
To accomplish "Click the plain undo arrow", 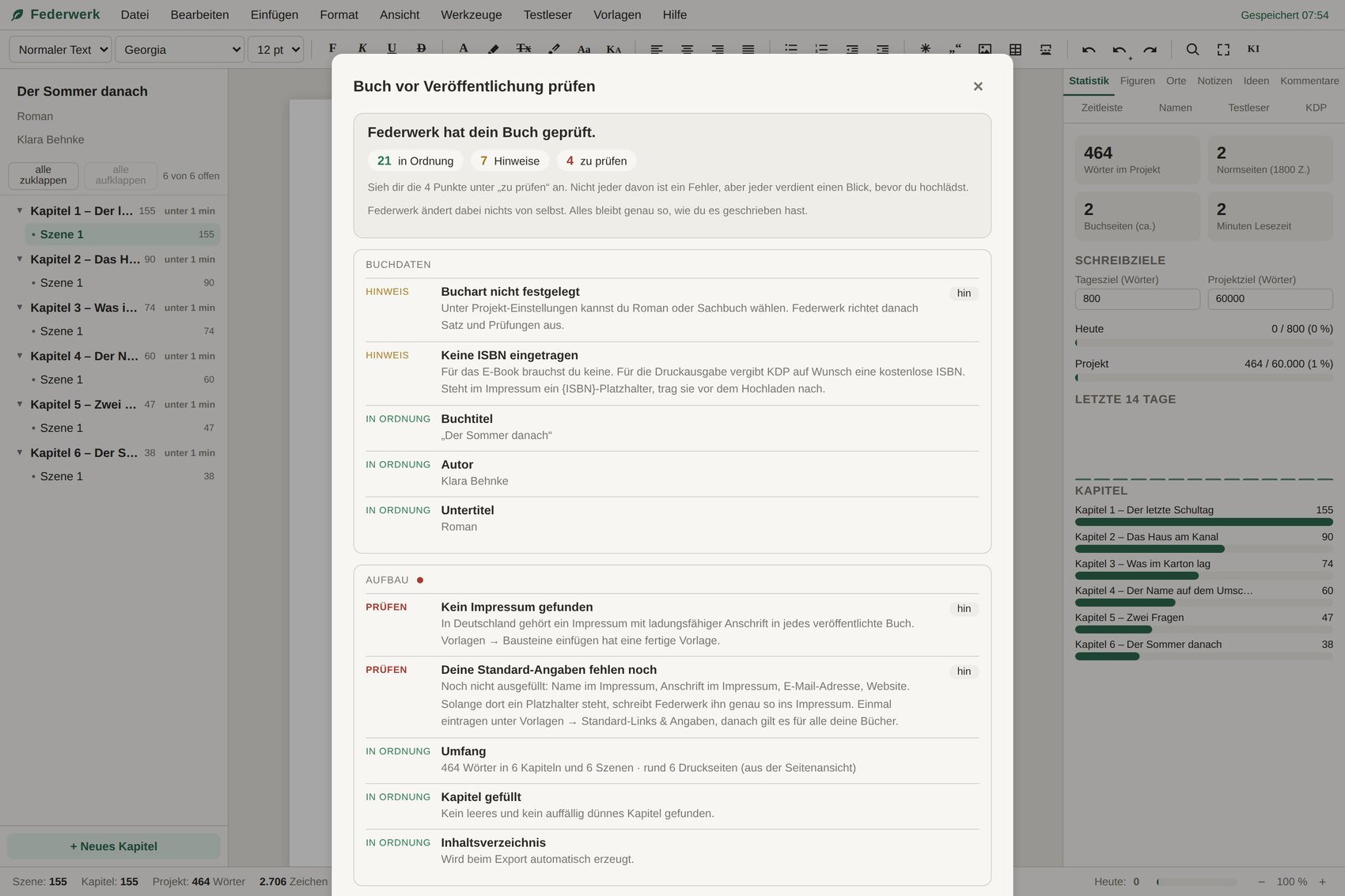I will tap(1089, 49).
